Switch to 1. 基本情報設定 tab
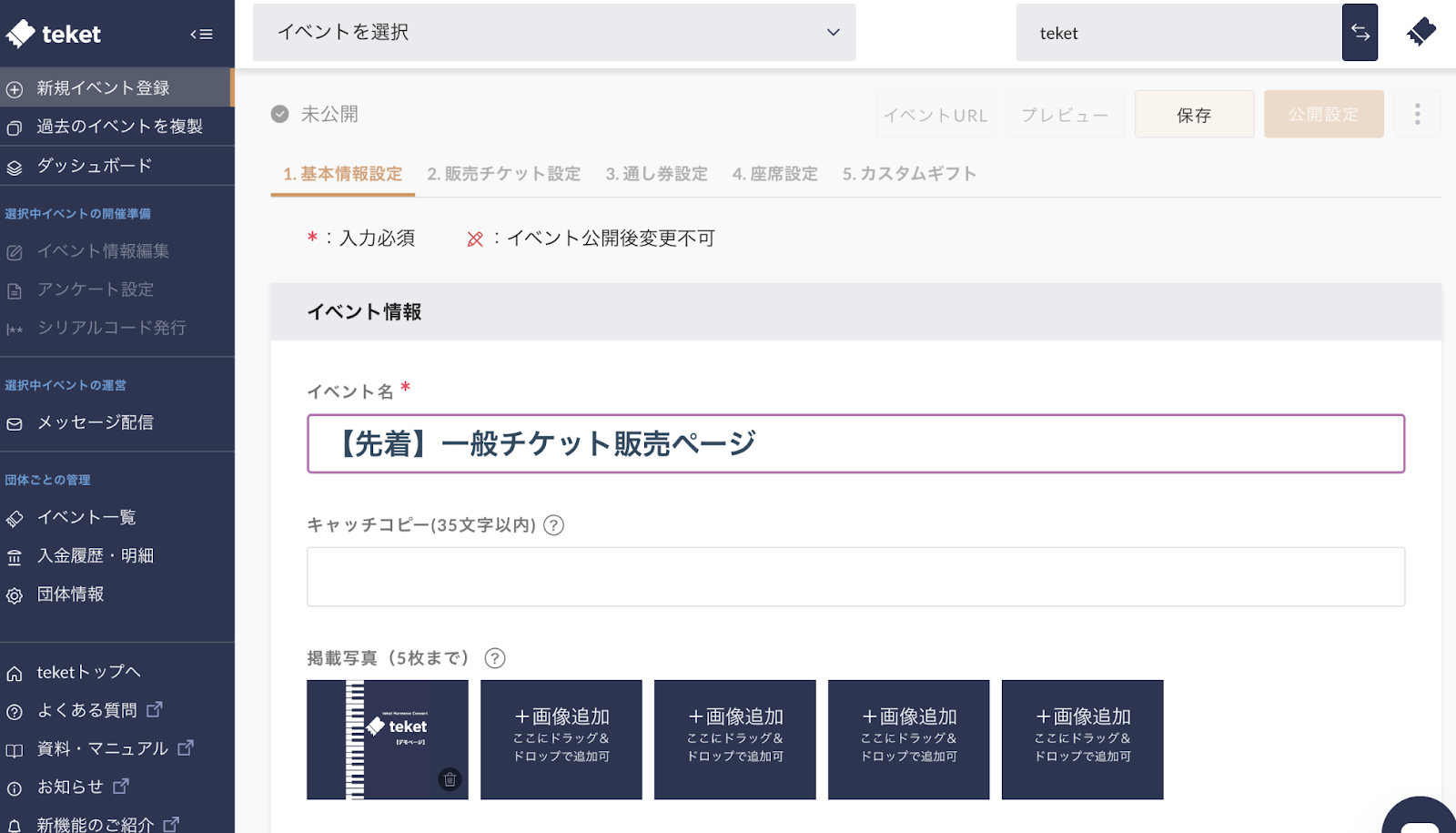 click(x=342, y=174)
